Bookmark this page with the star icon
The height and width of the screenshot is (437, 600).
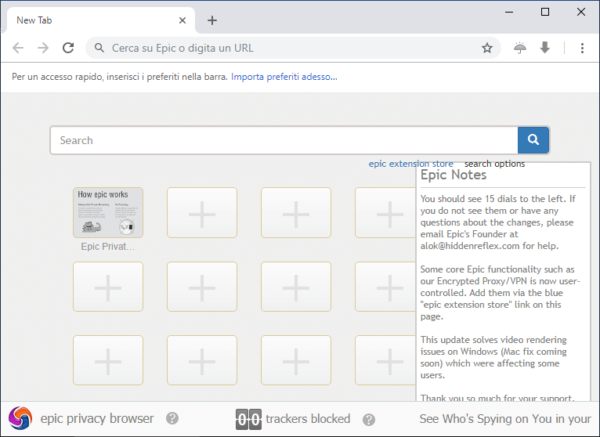[487, 48]
